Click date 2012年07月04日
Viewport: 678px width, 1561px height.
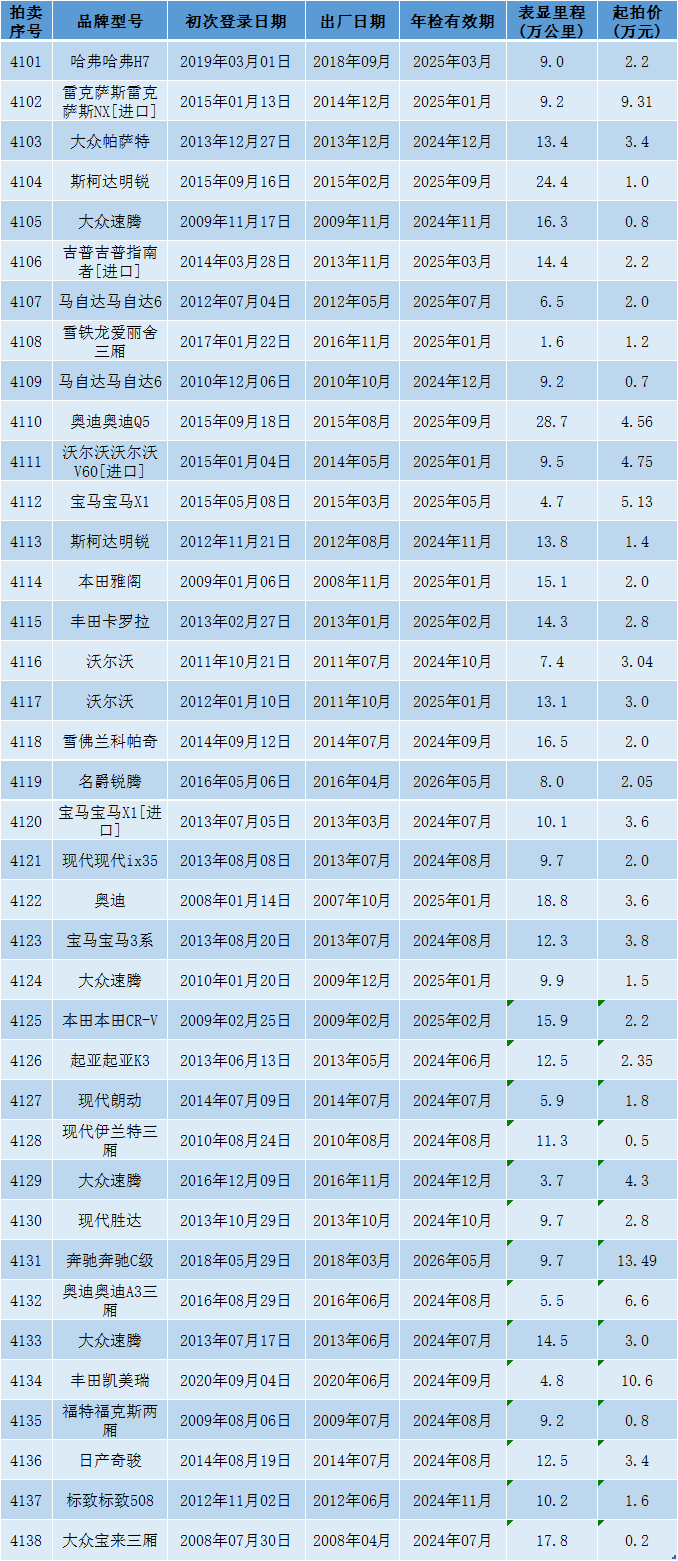[x=235, y=302]
